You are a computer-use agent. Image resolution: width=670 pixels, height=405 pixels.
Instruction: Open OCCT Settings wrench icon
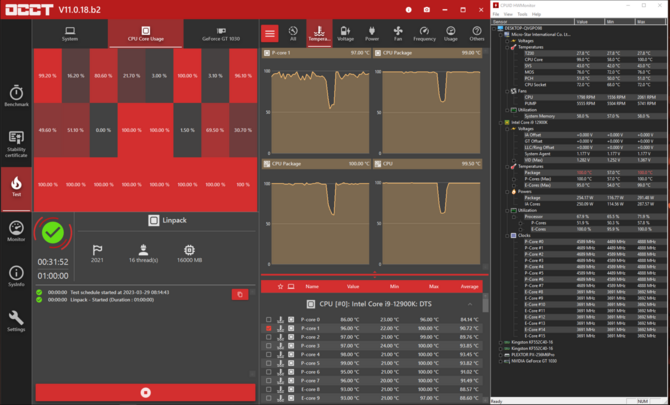pos(16,321)
